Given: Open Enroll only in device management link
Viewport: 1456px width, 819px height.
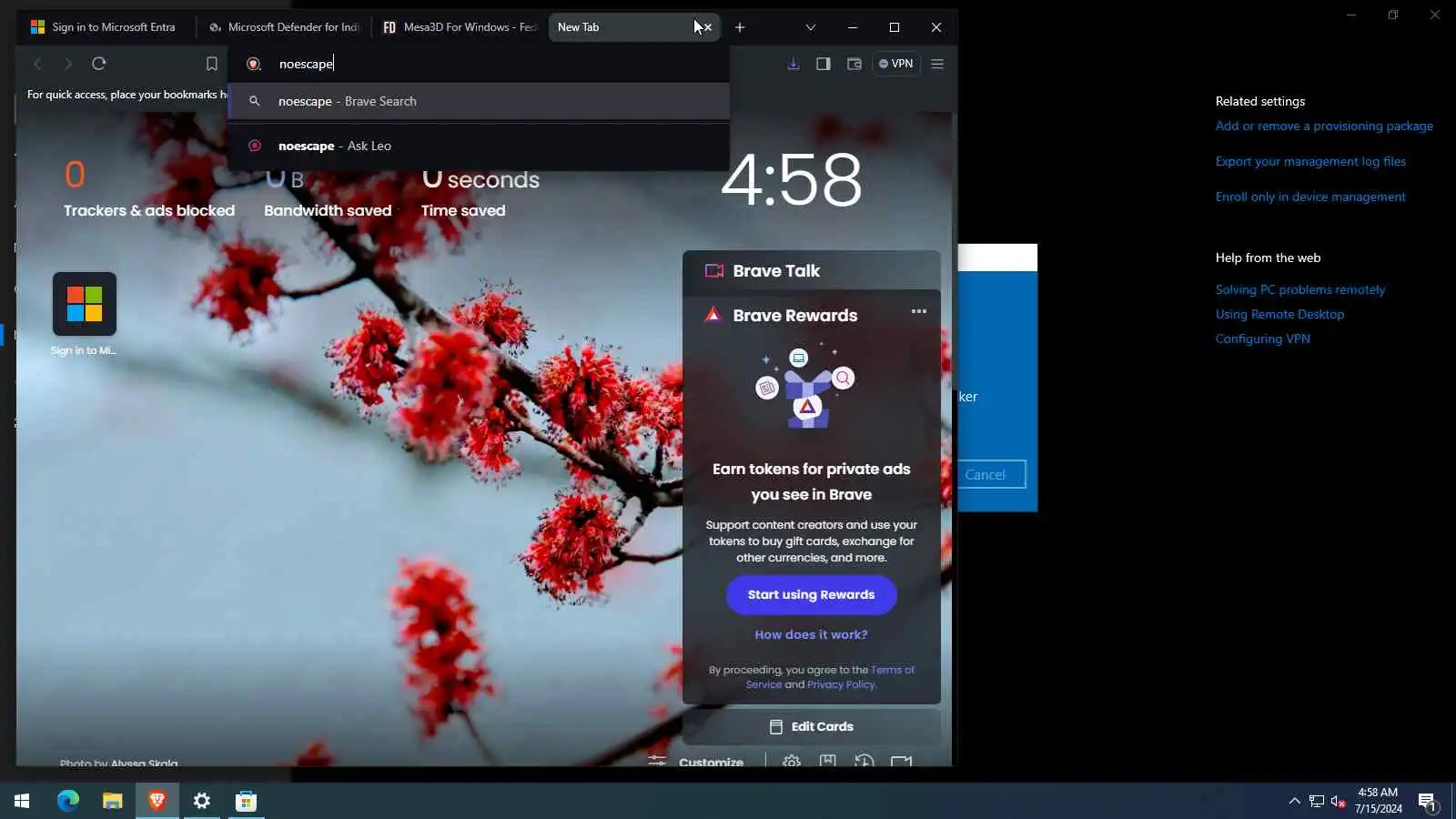Looking at the screenshot, I should 1310,197.
